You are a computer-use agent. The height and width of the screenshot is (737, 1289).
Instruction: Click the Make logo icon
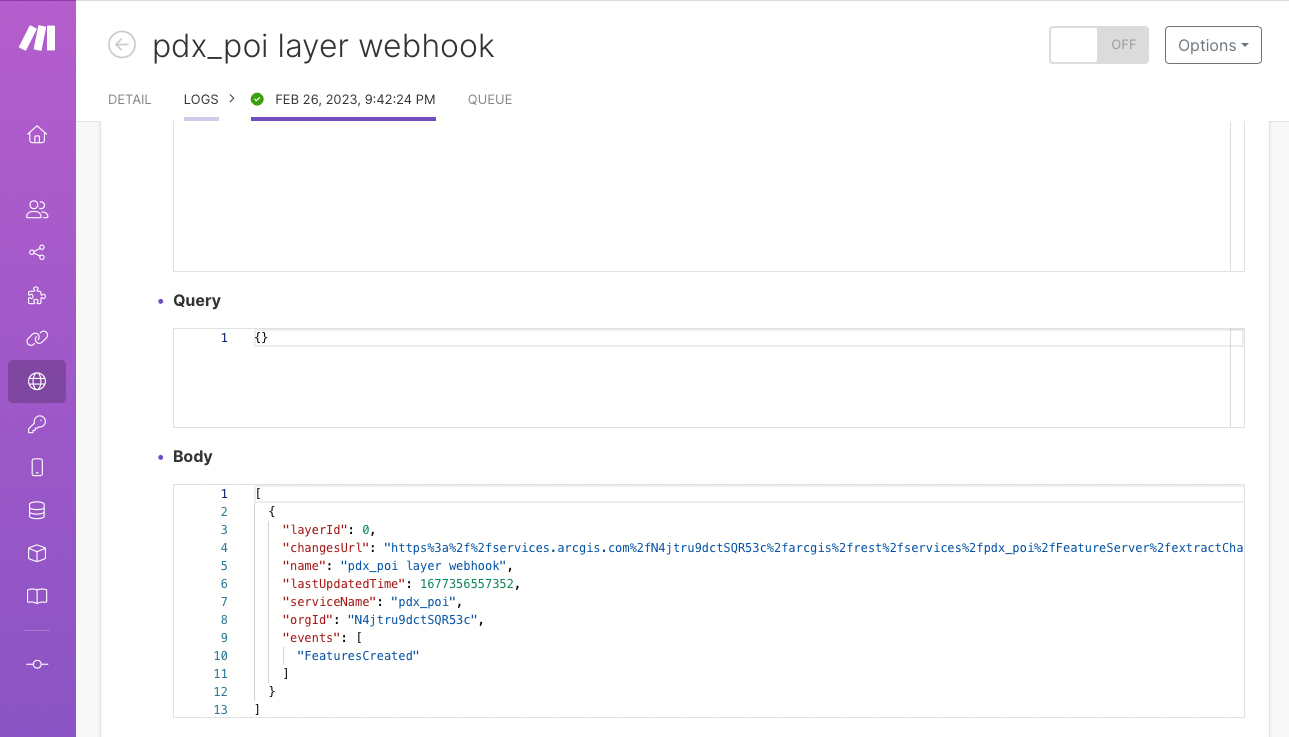coord(38,39)
